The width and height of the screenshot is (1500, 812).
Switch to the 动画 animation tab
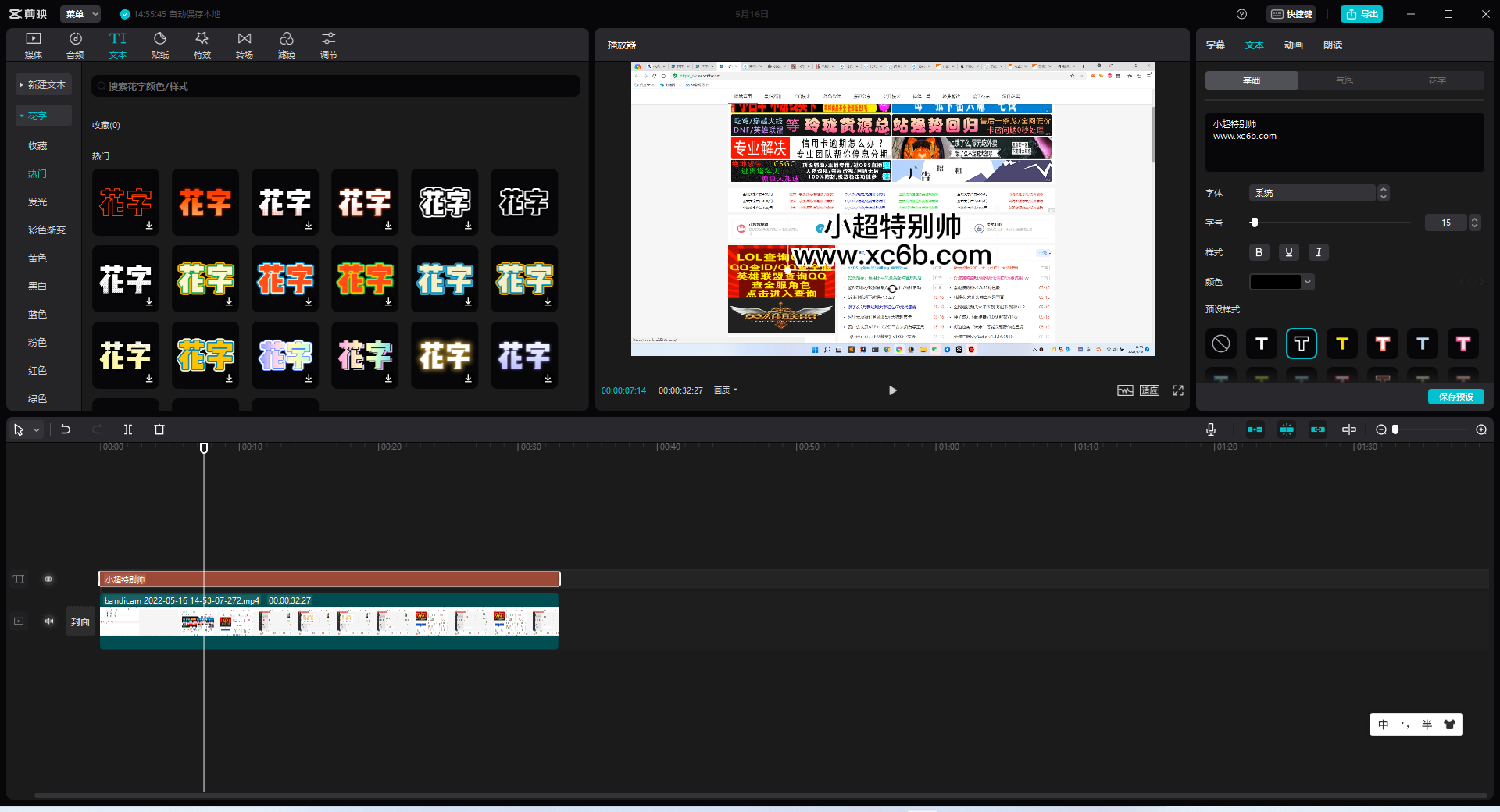tap(1293, 45)
